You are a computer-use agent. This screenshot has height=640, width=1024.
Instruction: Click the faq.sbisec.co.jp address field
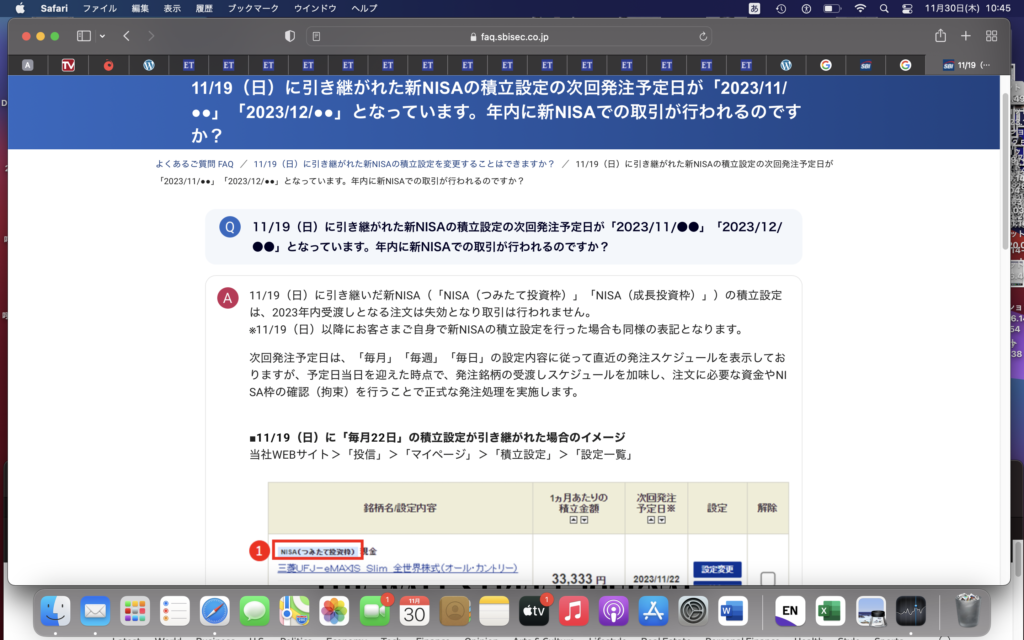tap(510, 36)
